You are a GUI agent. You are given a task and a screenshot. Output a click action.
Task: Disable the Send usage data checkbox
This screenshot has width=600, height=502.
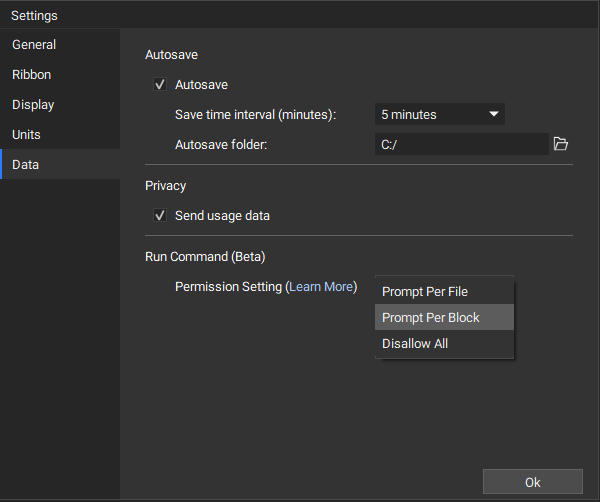(160, 215)
